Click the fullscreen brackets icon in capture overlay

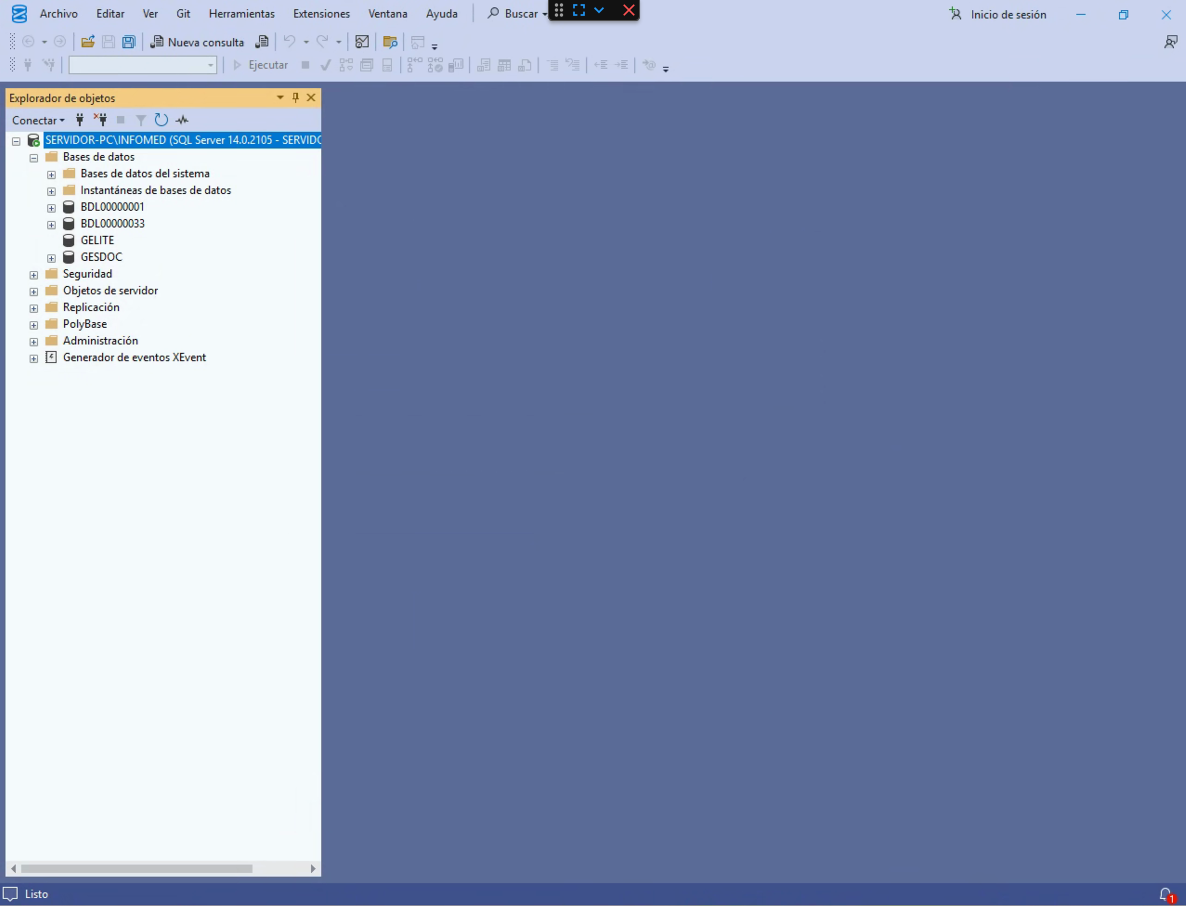coord(579,11)
